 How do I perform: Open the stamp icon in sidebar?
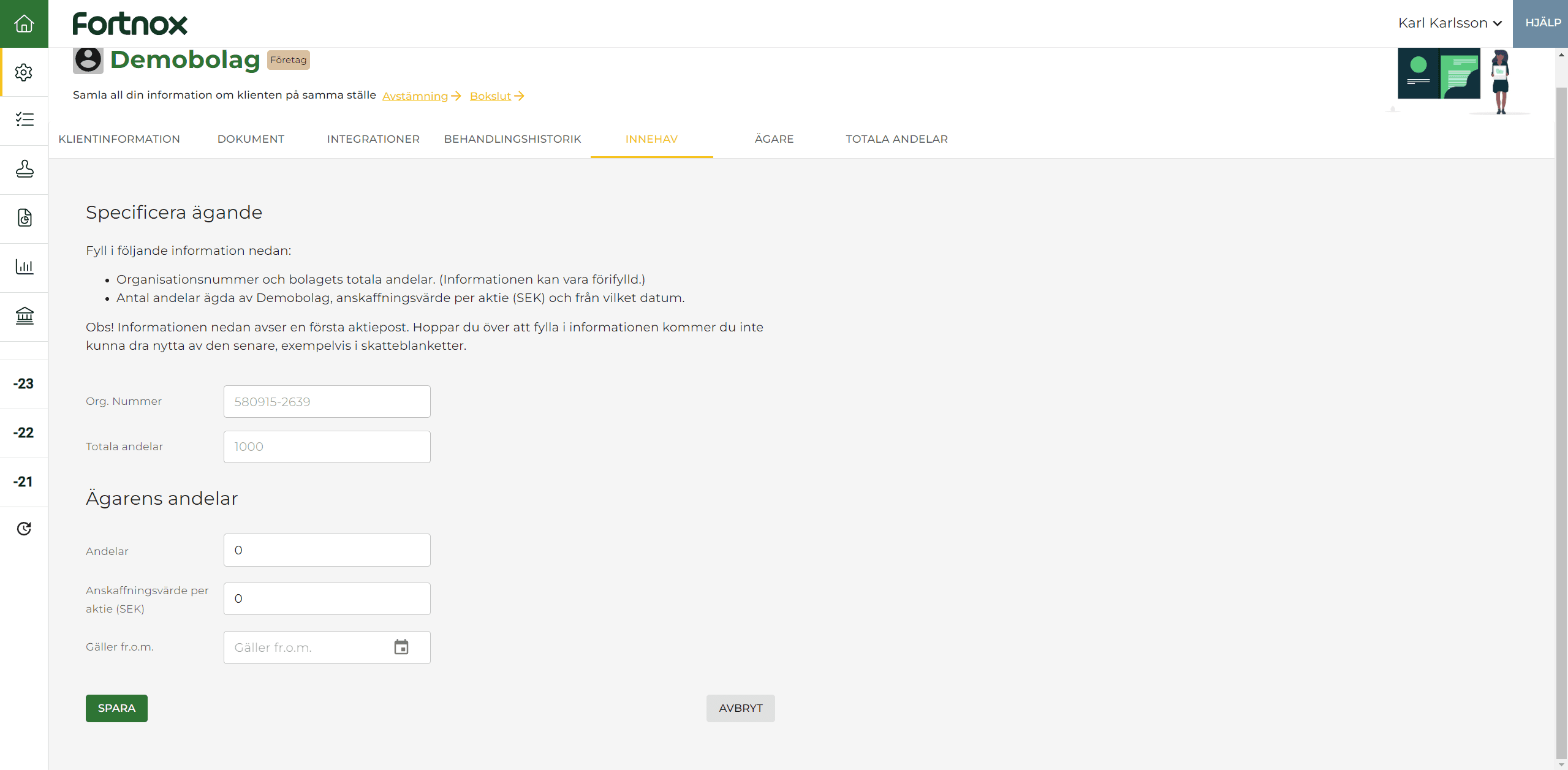click(24, 169)
